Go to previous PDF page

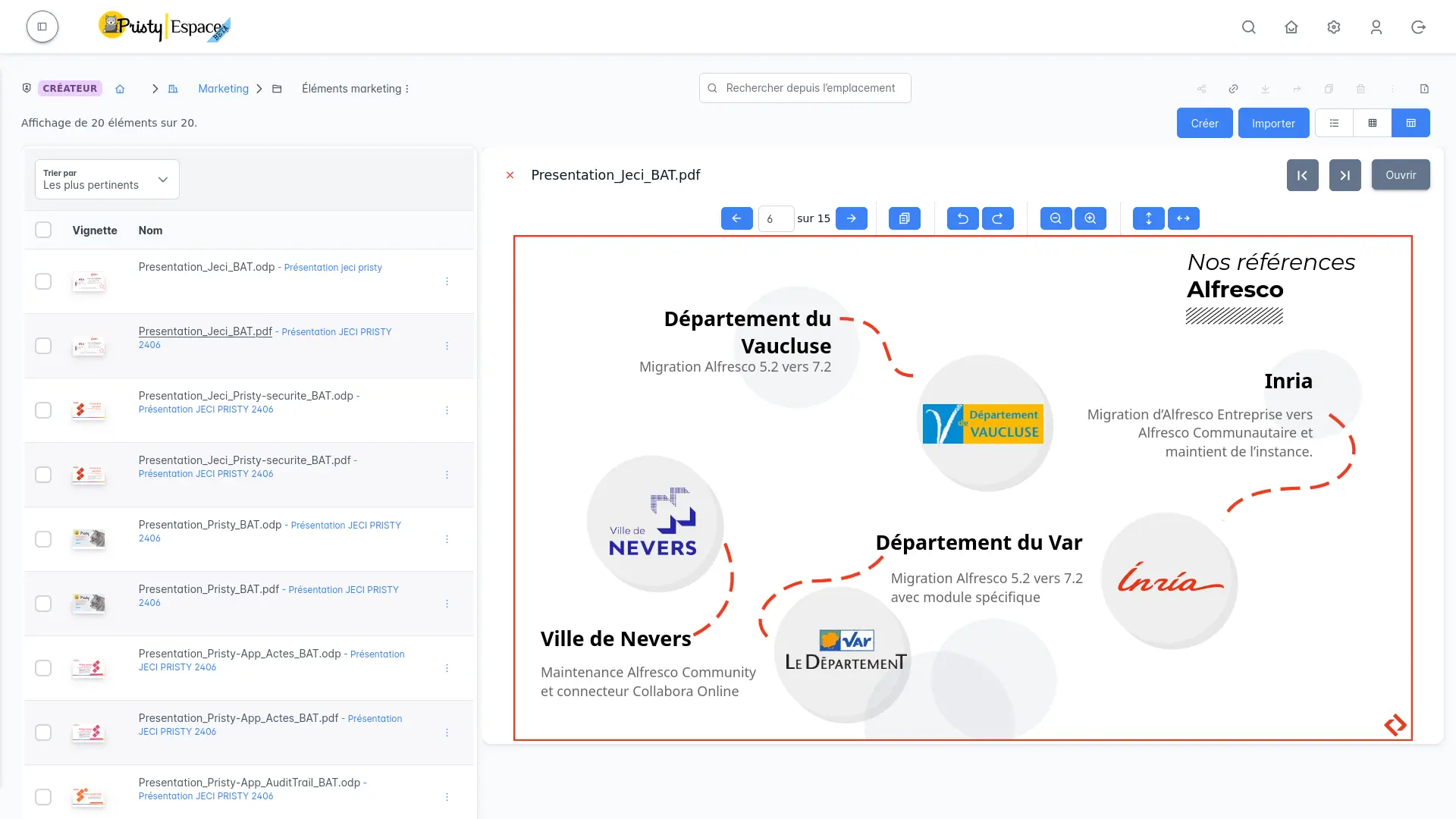coord(737,218)
